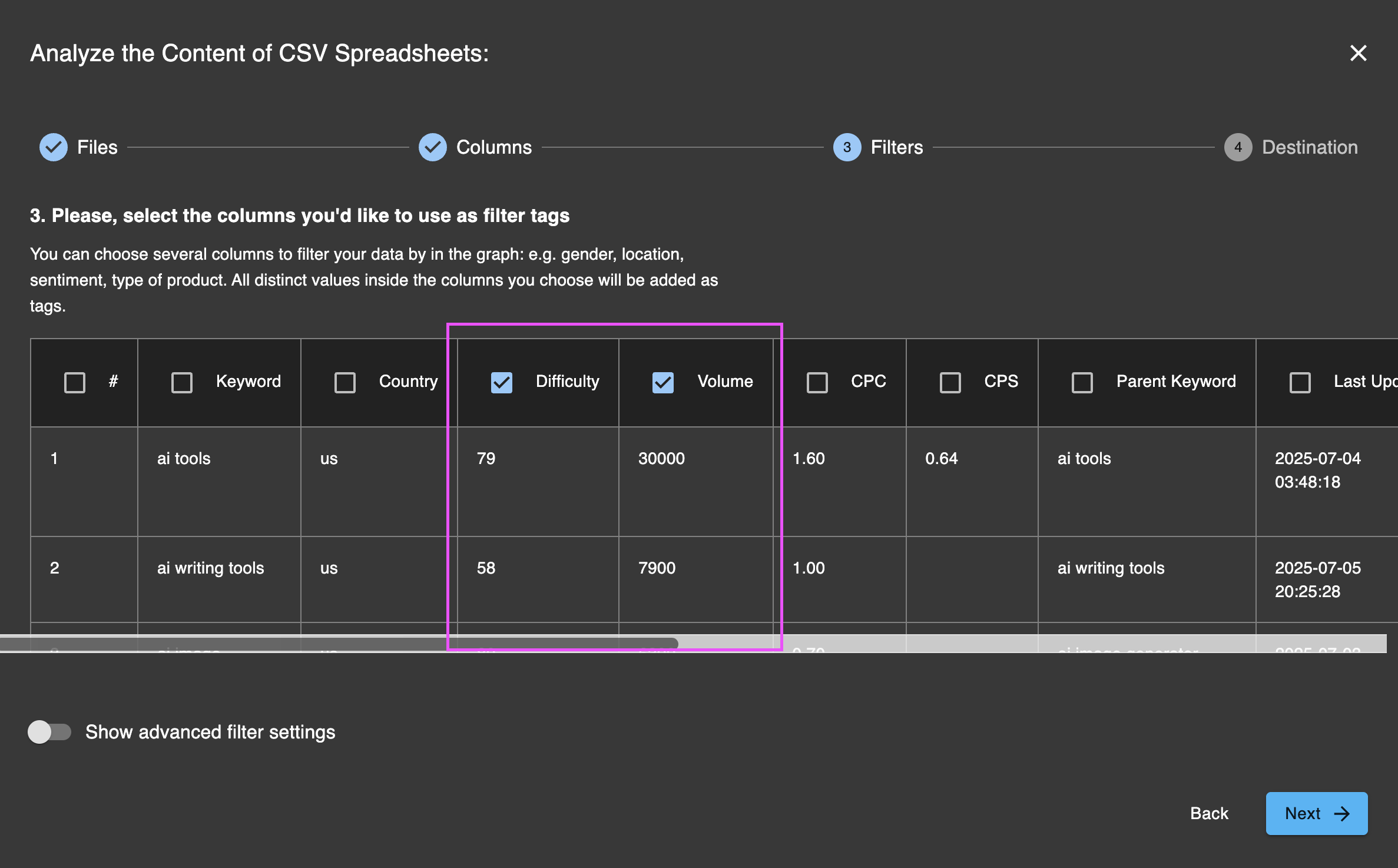The image size is (1398, 868).
Task: Click the volume value 30000
Action: 661,458
